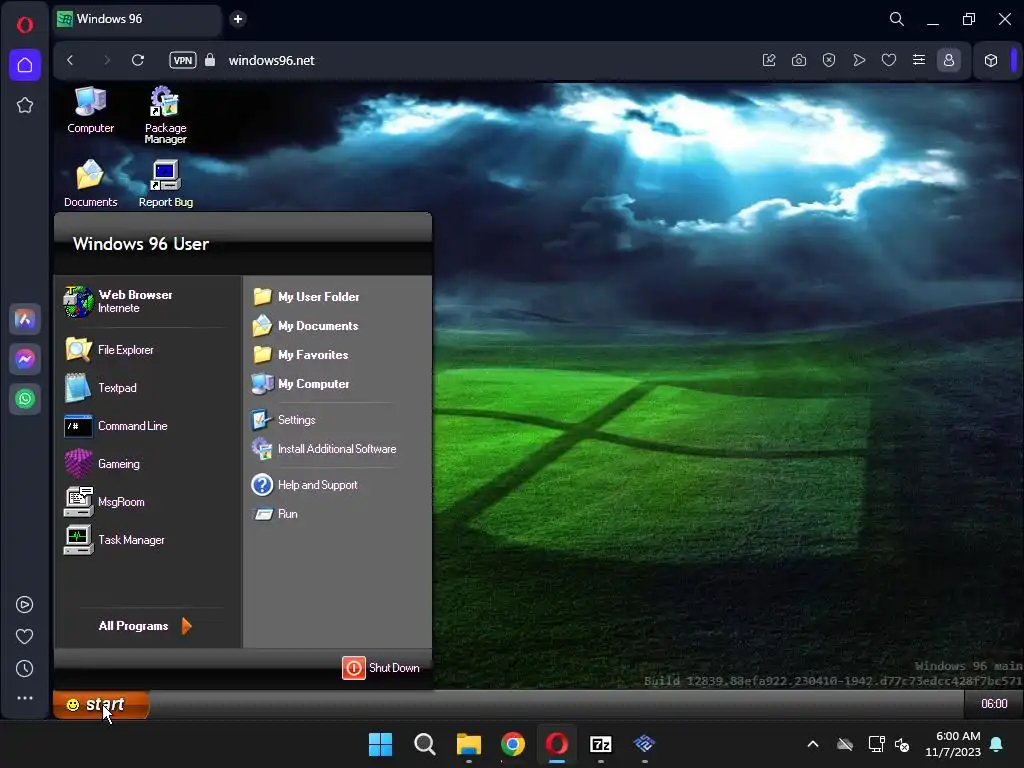Open Help and Support
This screenshot has height=768, width=1024.
point(304,485)
